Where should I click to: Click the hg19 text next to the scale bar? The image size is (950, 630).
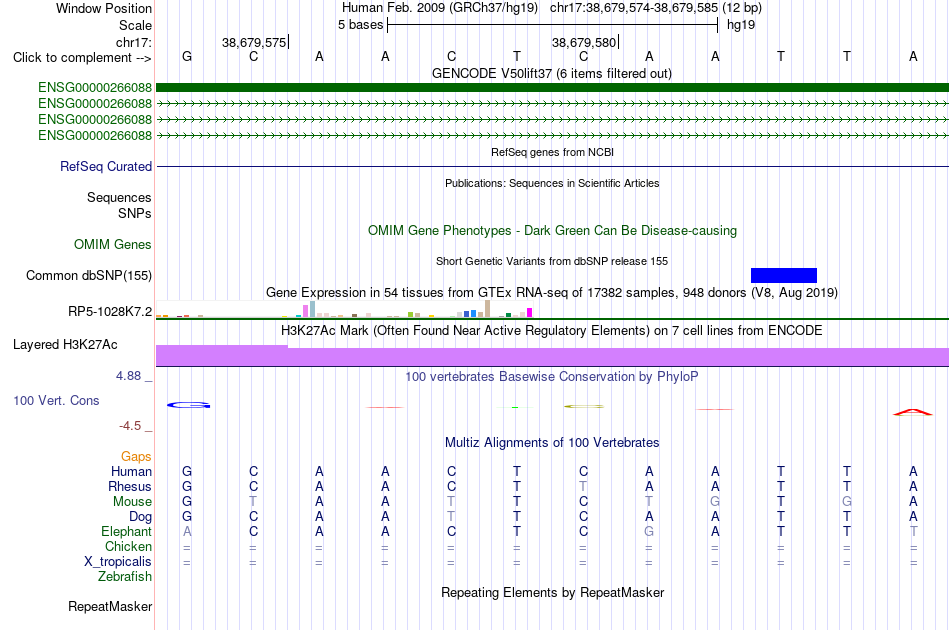click(x=741, y=25)
